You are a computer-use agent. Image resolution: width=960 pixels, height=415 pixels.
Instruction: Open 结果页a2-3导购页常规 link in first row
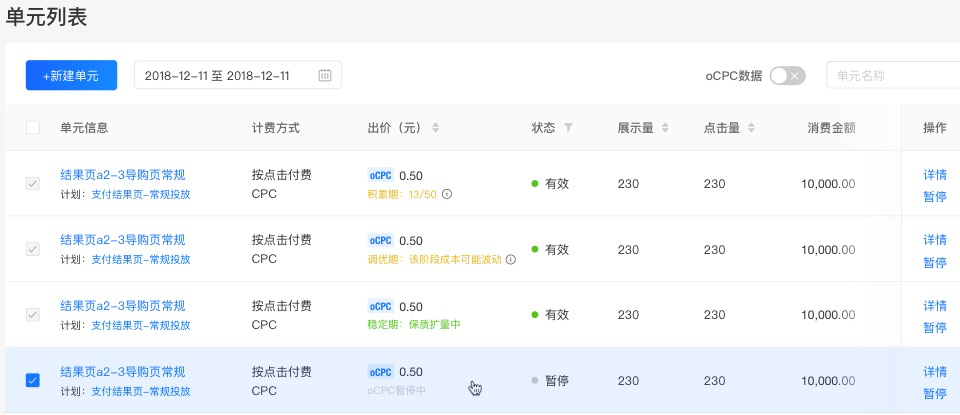122,175
